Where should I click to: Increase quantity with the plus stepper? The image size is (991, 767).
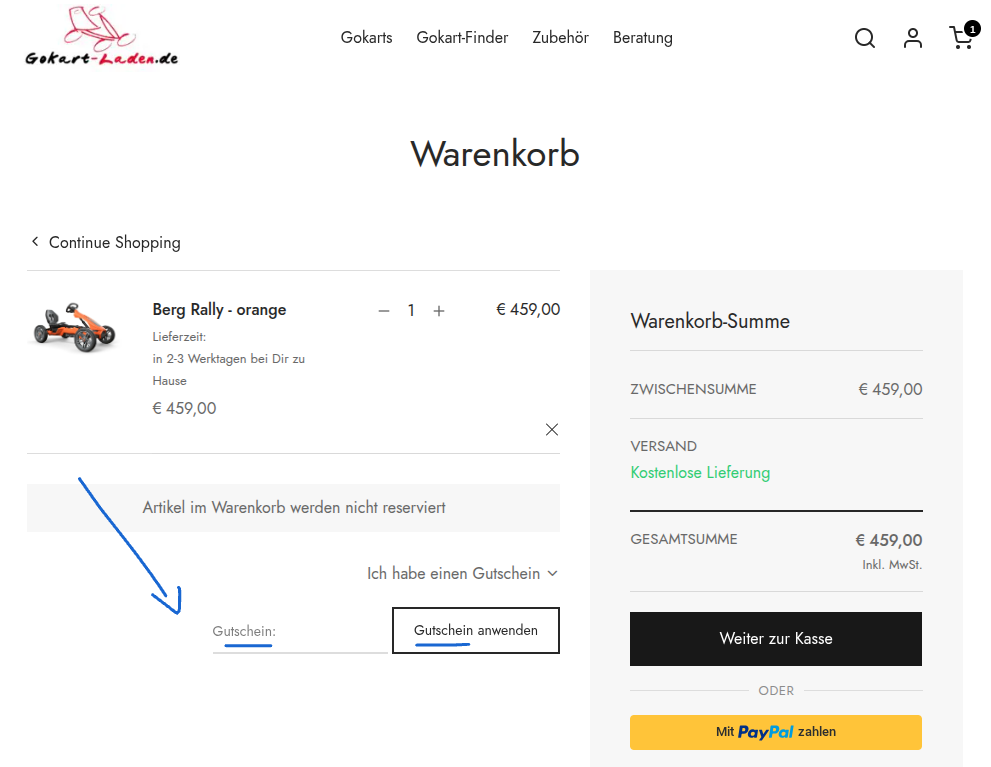pos(439,310)
